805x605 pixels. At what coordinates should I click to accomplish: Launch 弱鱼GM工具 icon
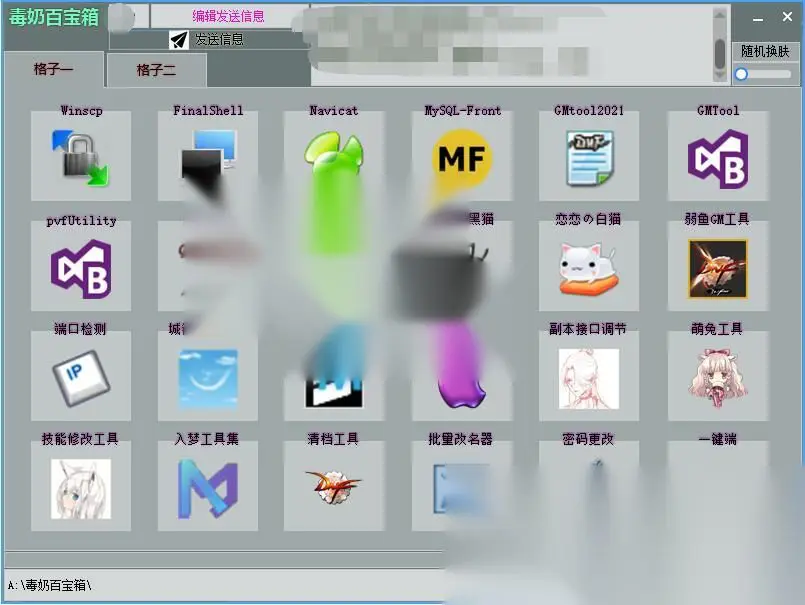pyautogui.click(x=718, y=269)
